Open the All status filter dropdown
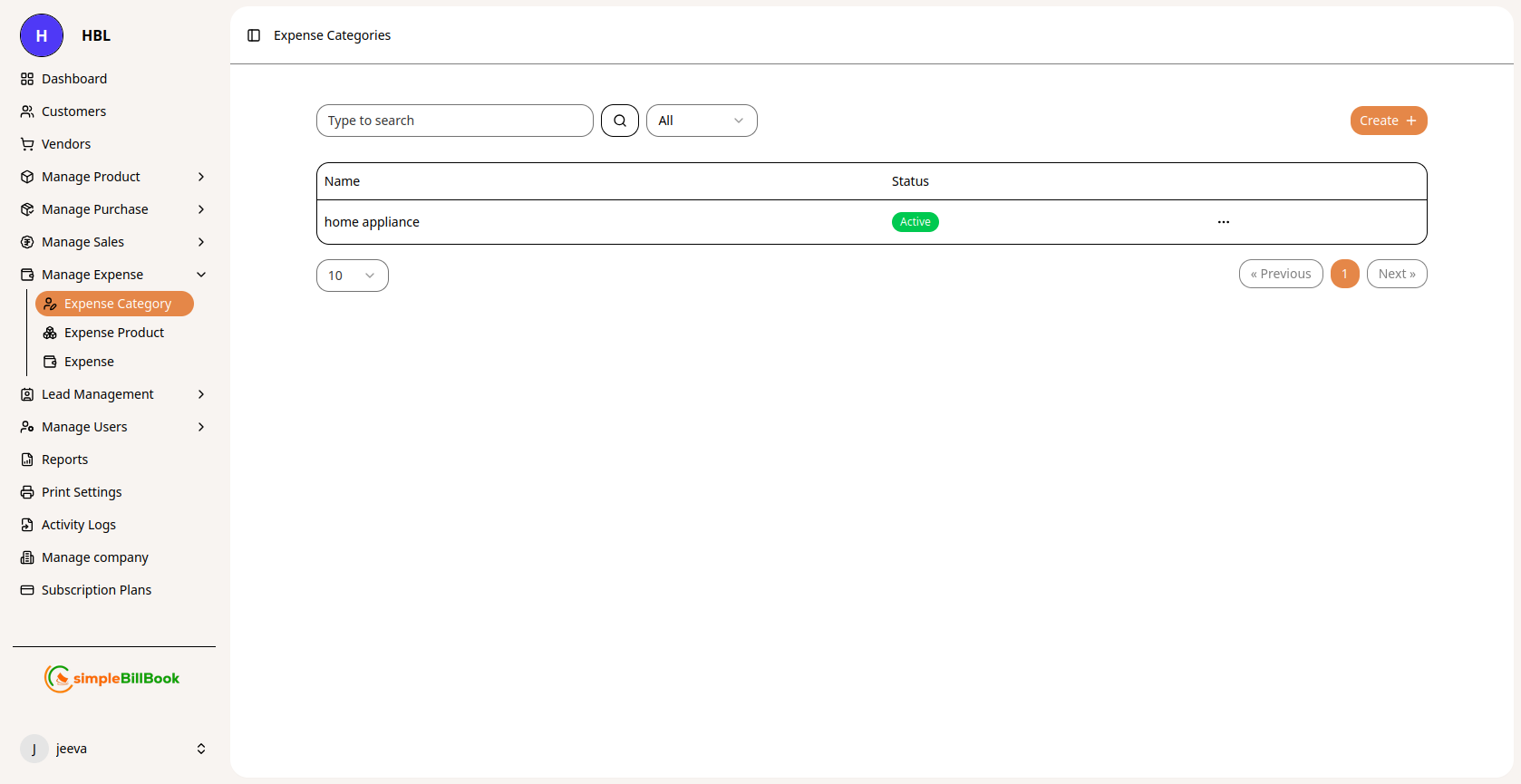Viewport: 1521px width, 784px height. pos(701,121)
